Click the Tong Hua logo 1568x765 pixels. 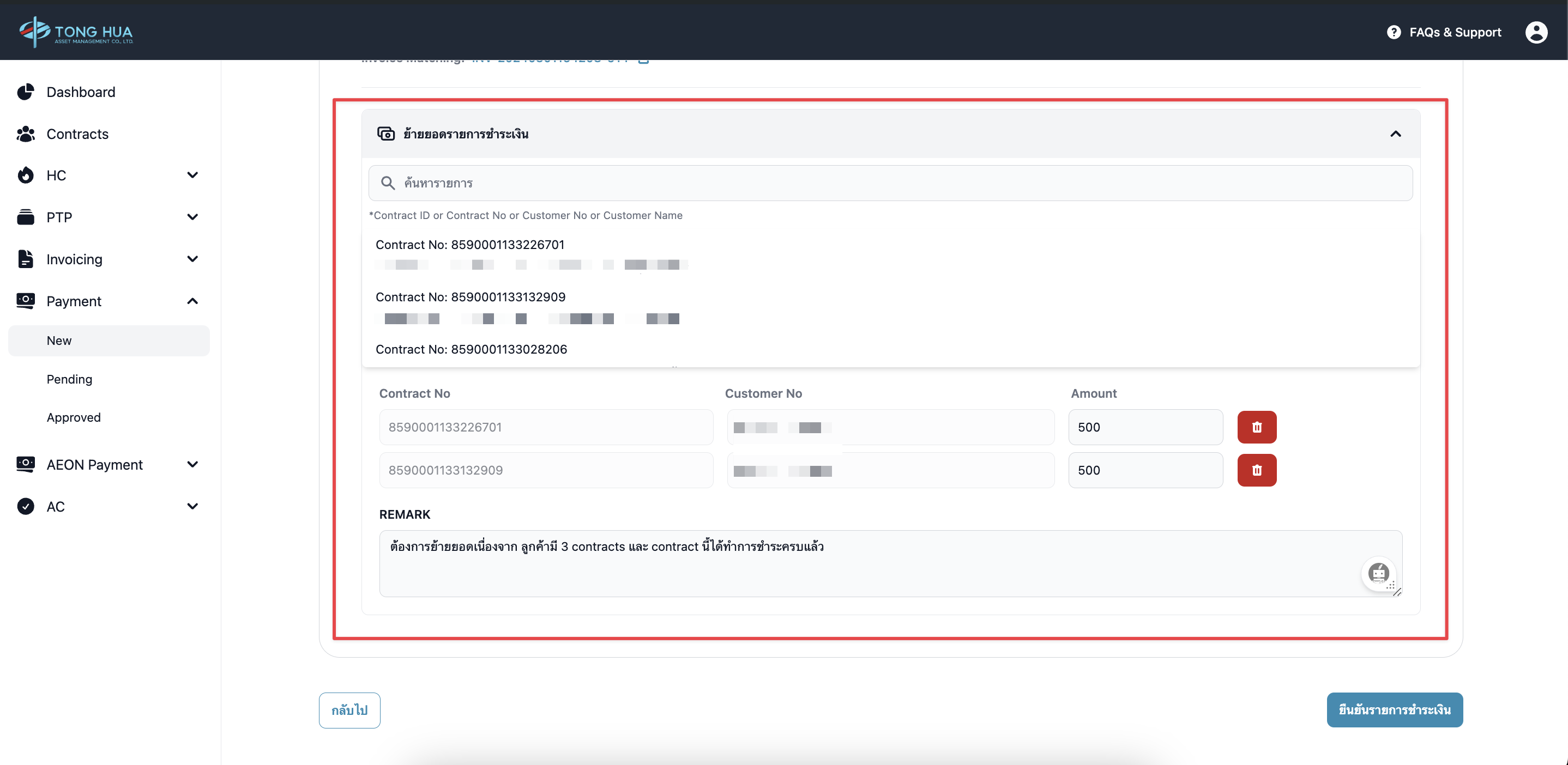76,31
